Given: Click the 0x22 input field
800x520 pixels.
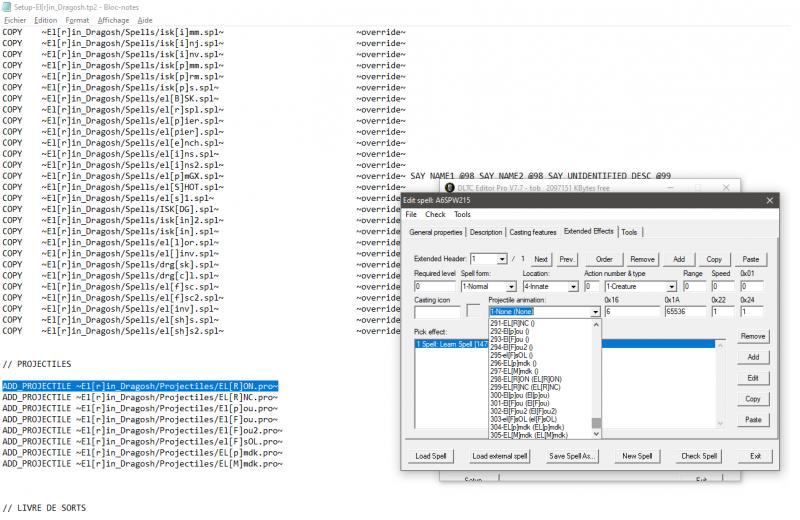Looking at the screenshot, I should (723, 312).
